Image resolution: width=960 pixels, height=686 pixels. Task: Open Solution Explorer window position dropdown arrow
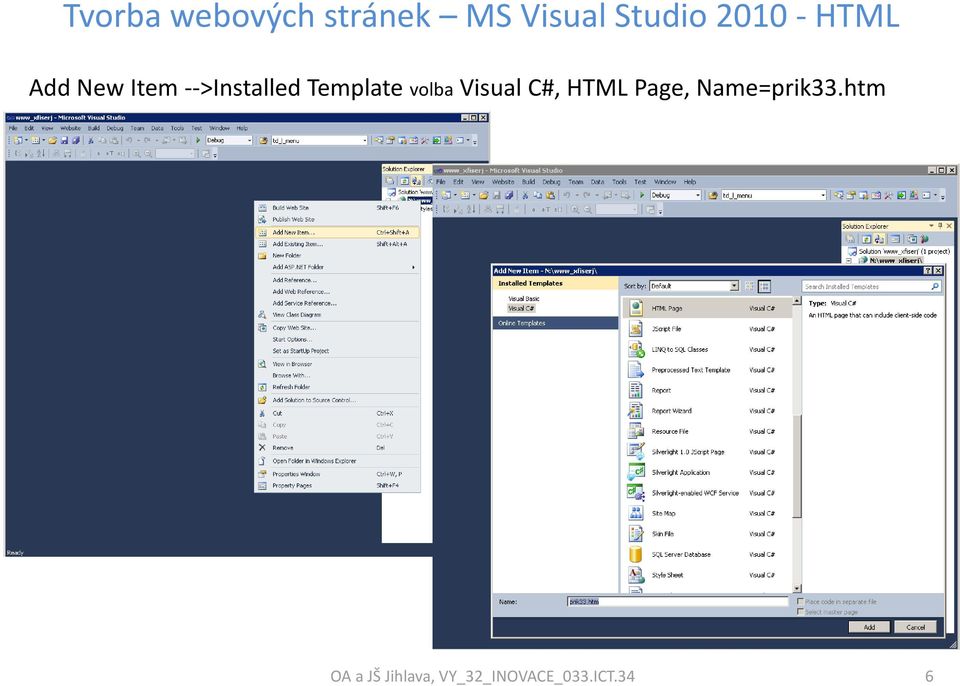click(x=931, y=226)
